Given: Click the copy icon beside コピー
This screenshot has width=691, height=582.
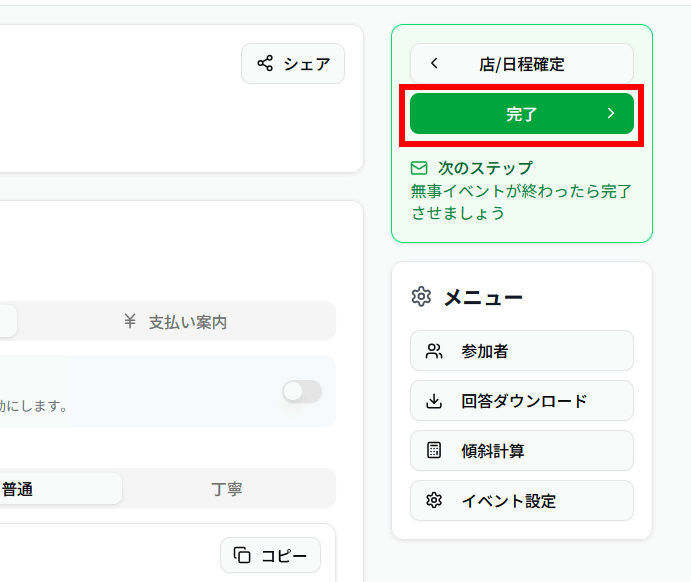Looking at the screenshot, I should pos(242,555).
